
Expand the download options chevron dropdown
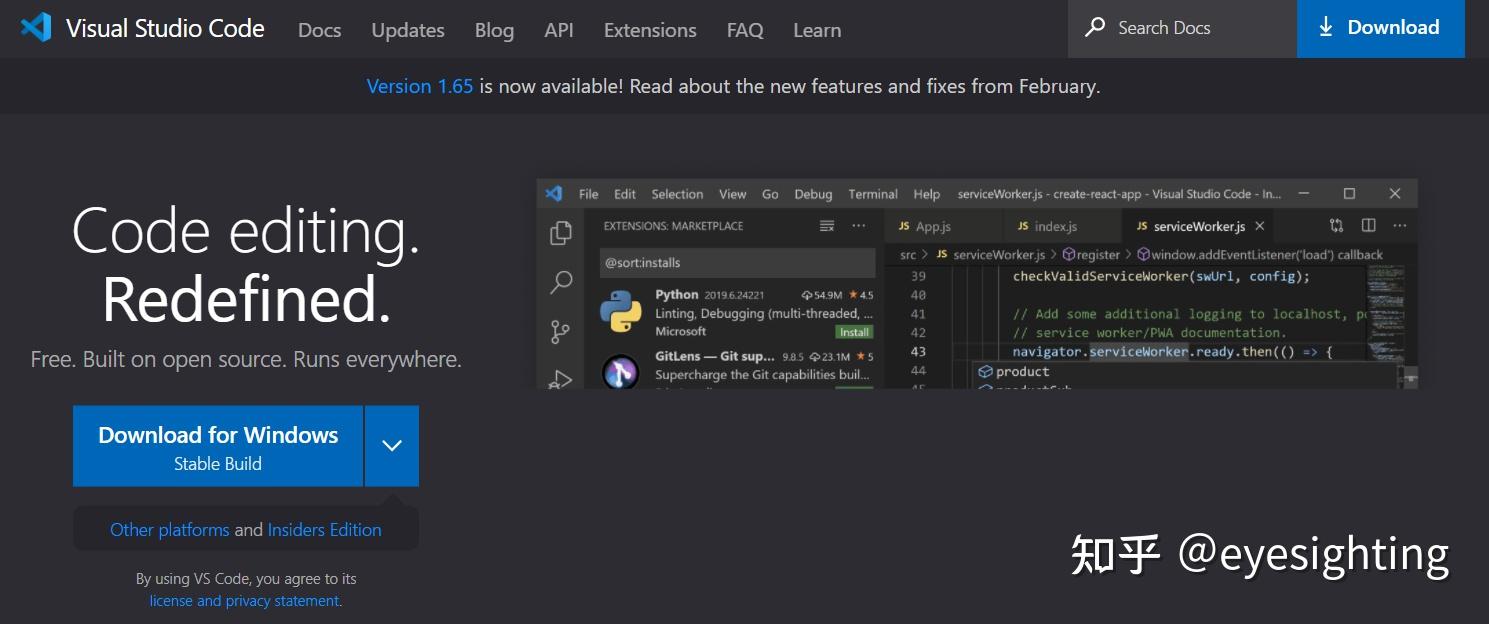click(392, 446)
